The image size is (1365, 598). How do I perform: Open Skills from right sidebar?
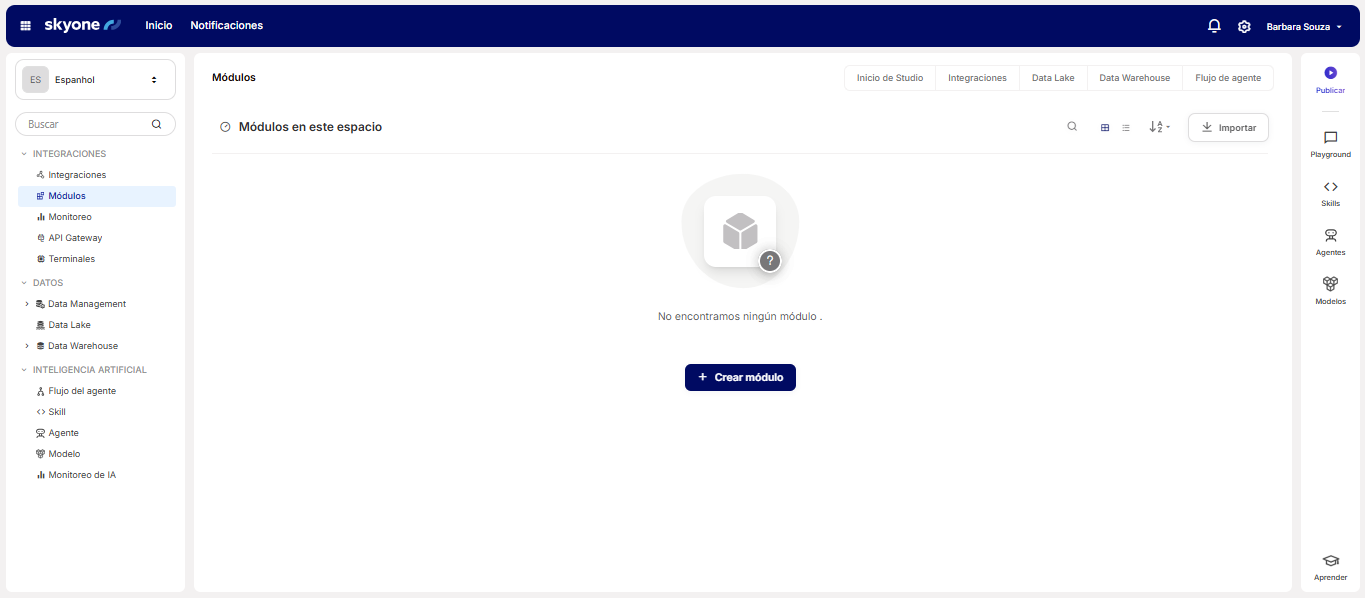tap(1330, 193)
